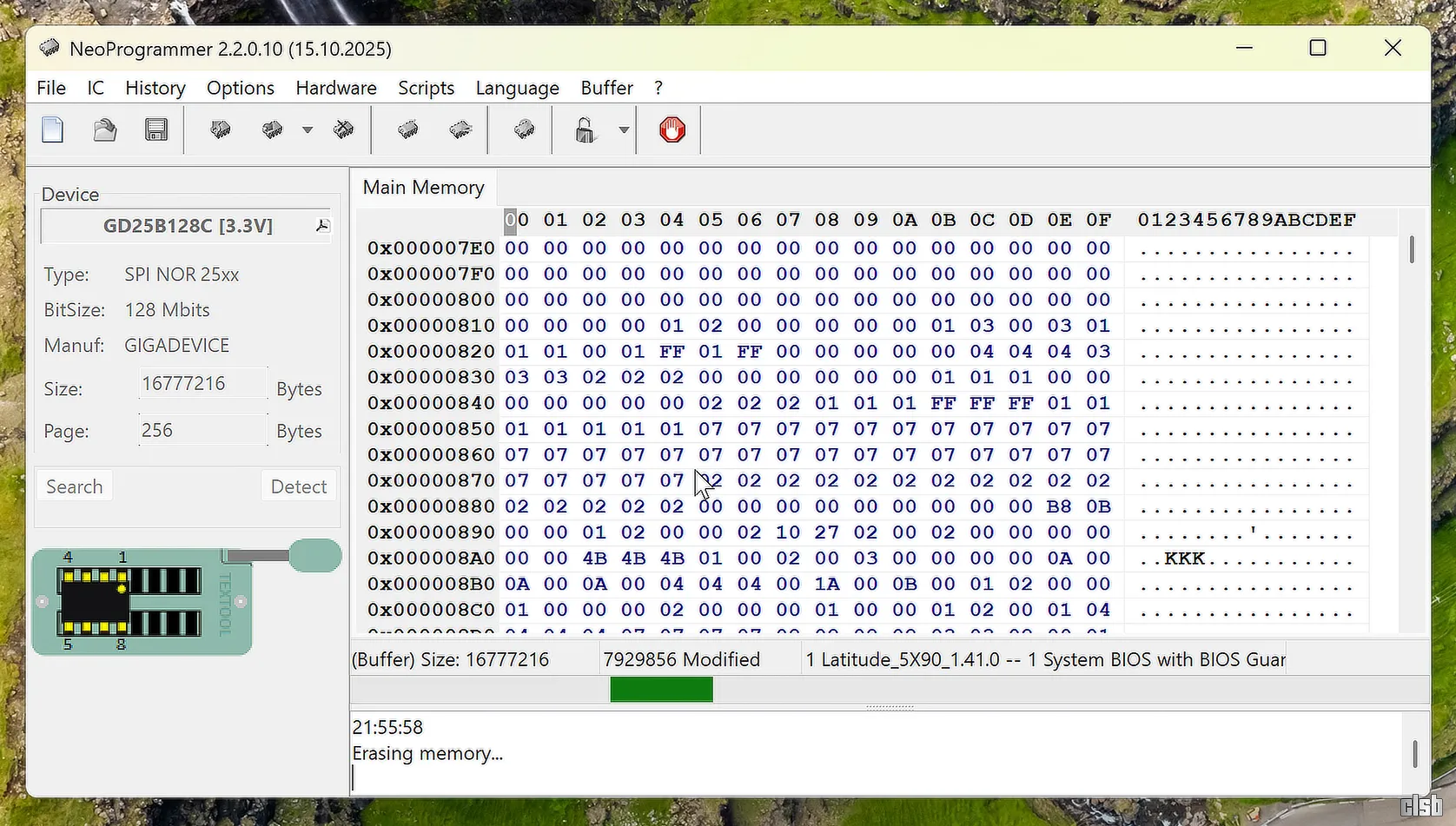Click the Size field showing 16777216
This screenshot has width=1456, height=826.
click(x=202, y=384)
